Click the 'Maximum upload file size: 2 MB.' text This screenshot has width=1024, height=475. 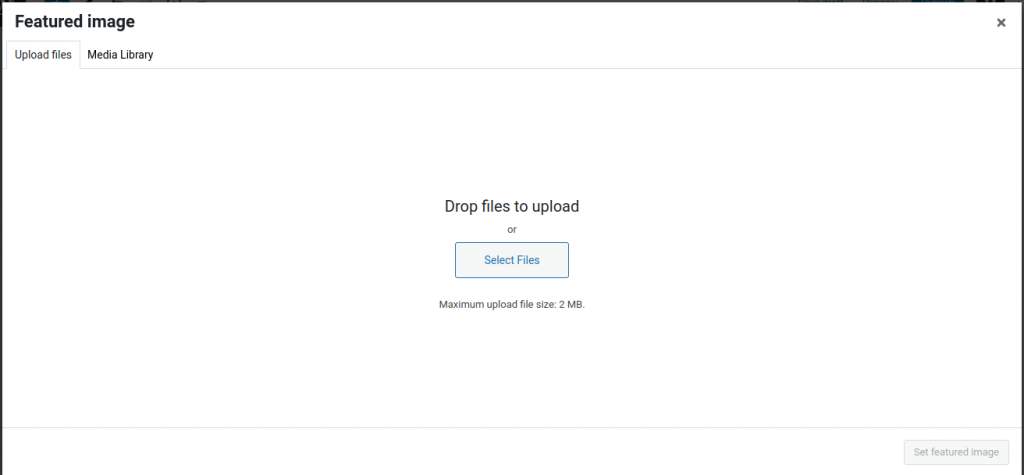click(511, 304)
